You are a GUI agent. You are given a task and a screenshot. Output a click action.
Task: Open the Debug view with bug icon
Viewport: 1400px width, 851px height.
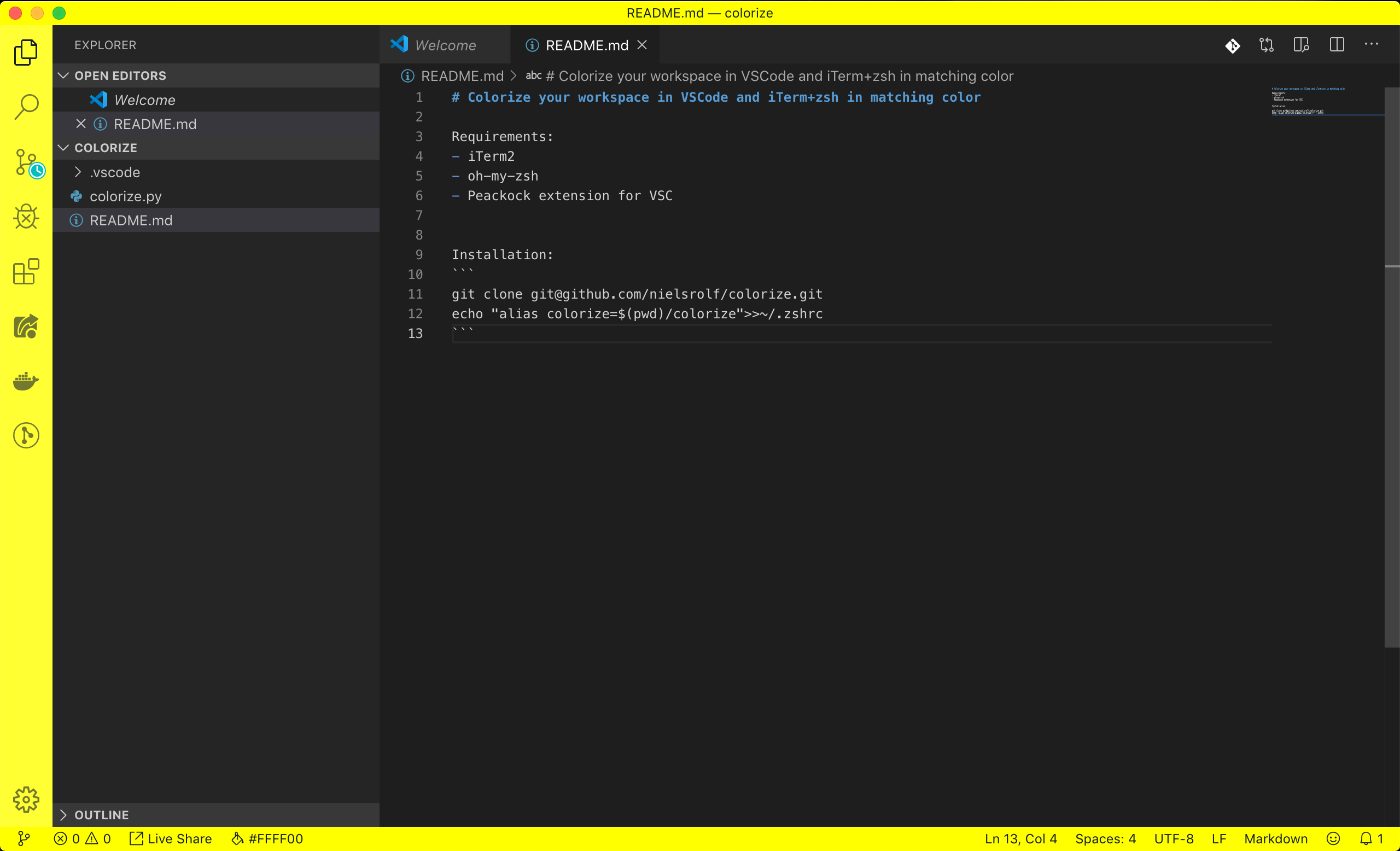26,217
